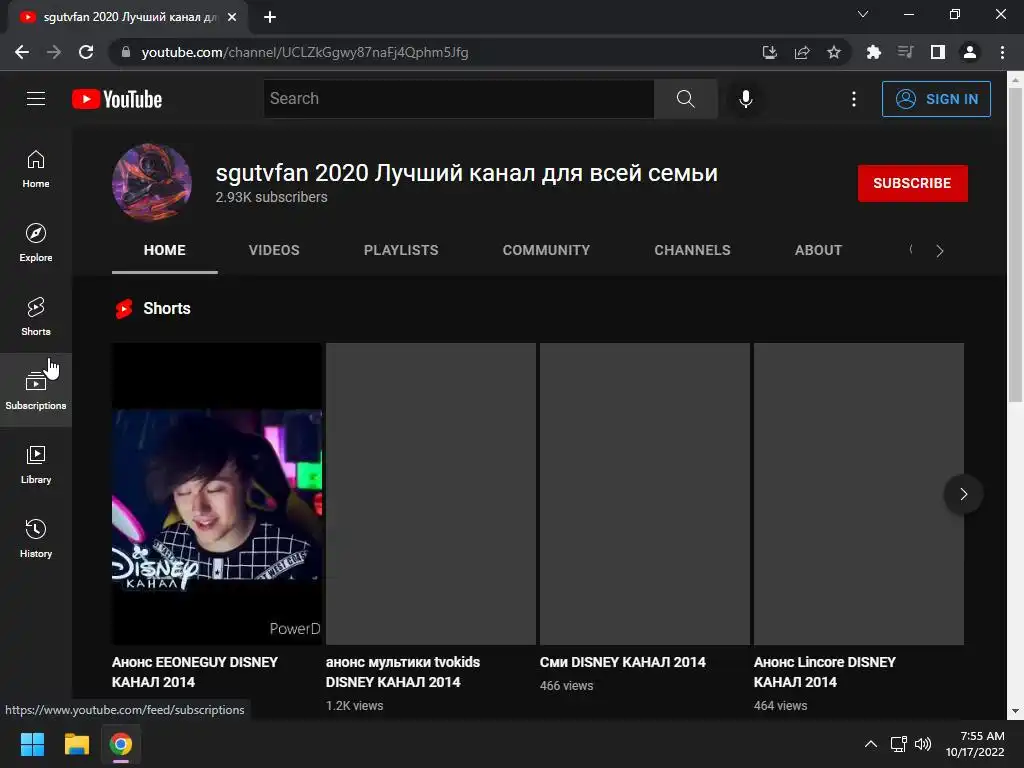Viewport: 1024px width, 768px height.
Task: Open the media control icon in Chrome toolbar
Action: tap(905, 52)
